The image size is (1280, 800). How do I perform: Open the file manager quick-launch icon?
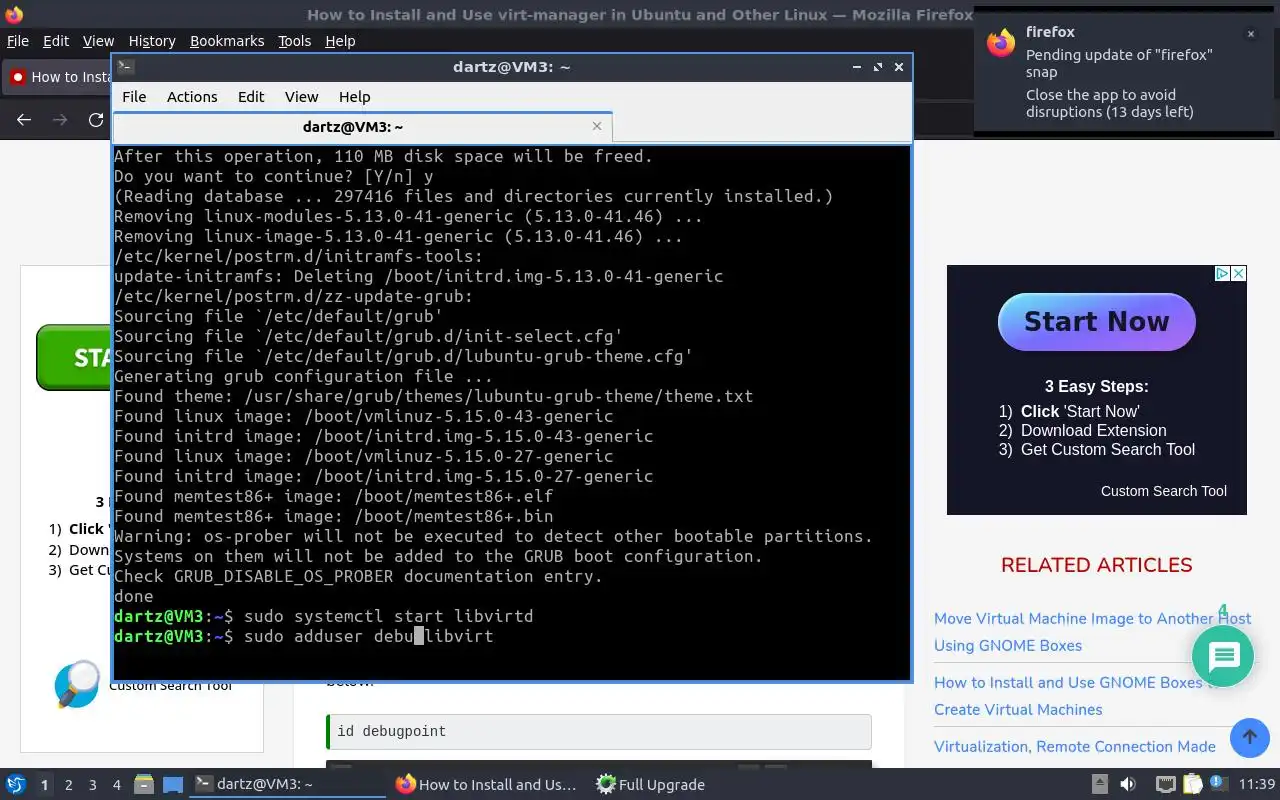point(143,785)
